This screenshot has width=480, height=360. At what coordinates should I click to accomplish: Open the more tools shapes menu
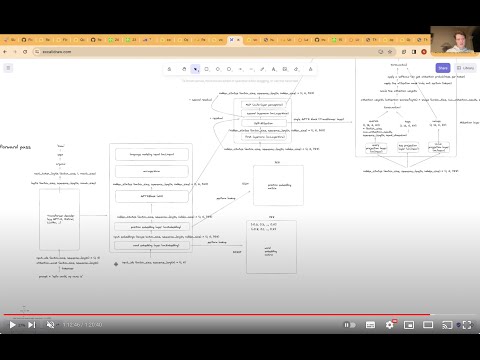310,69
